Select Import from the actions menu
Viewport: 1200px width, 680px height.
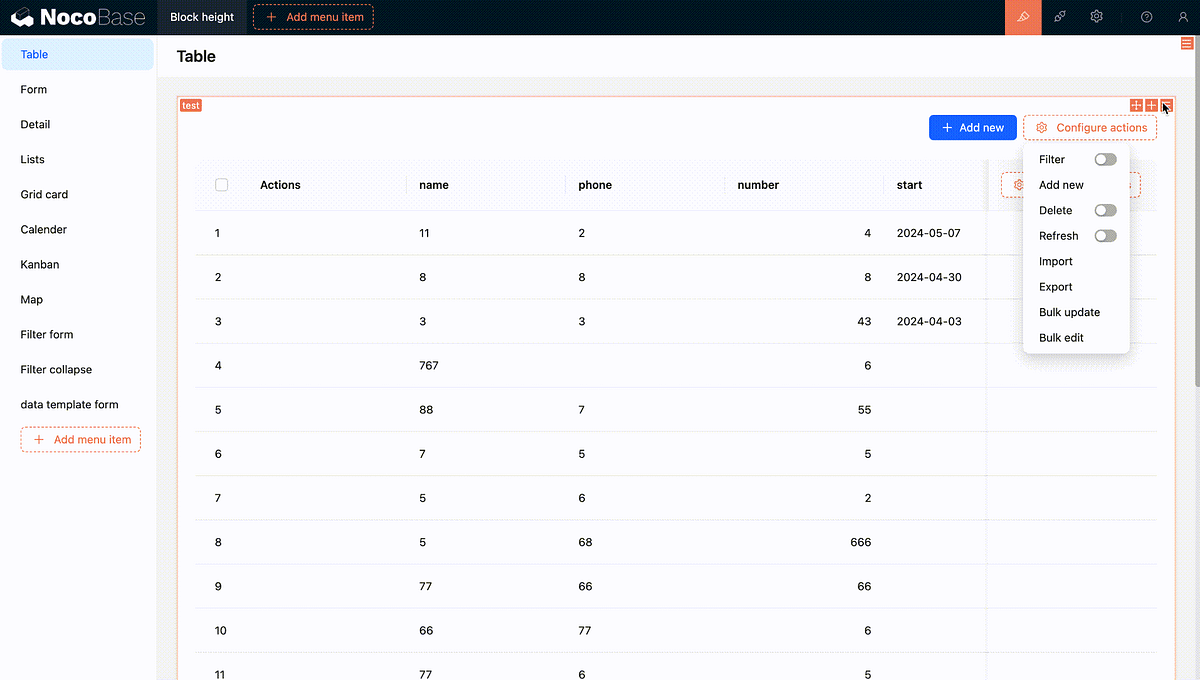(x=1055, y=261)
